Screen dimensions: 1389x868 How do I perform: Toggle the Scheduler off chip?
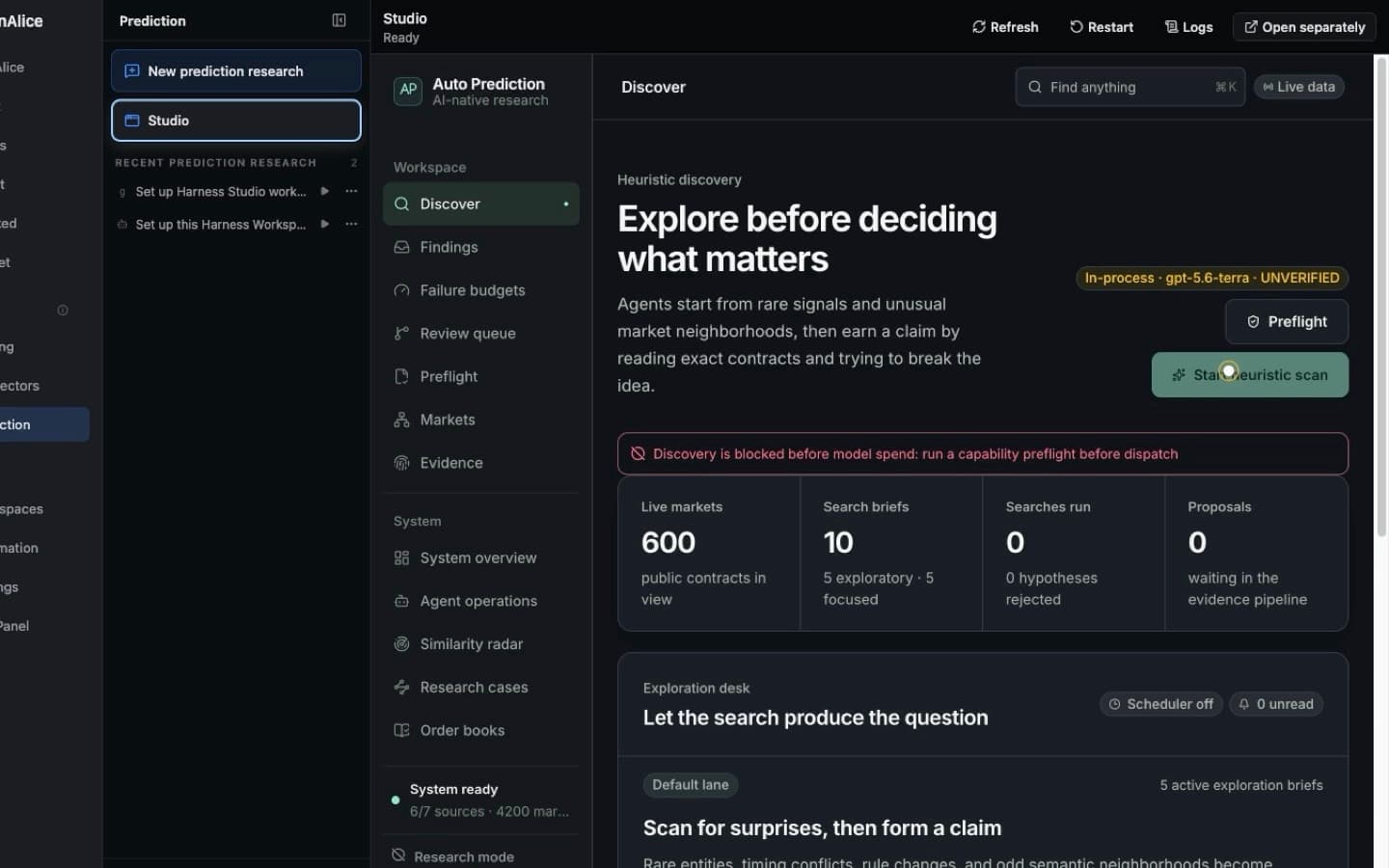coord(1161,704)
